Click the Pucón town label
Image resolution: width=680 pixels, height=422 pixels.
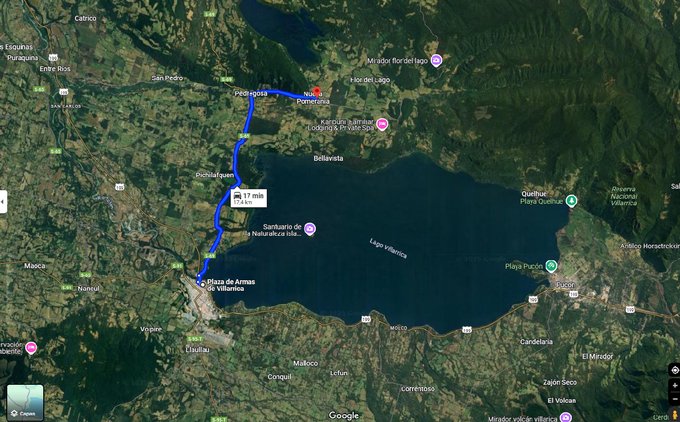(x=565, y=285)
